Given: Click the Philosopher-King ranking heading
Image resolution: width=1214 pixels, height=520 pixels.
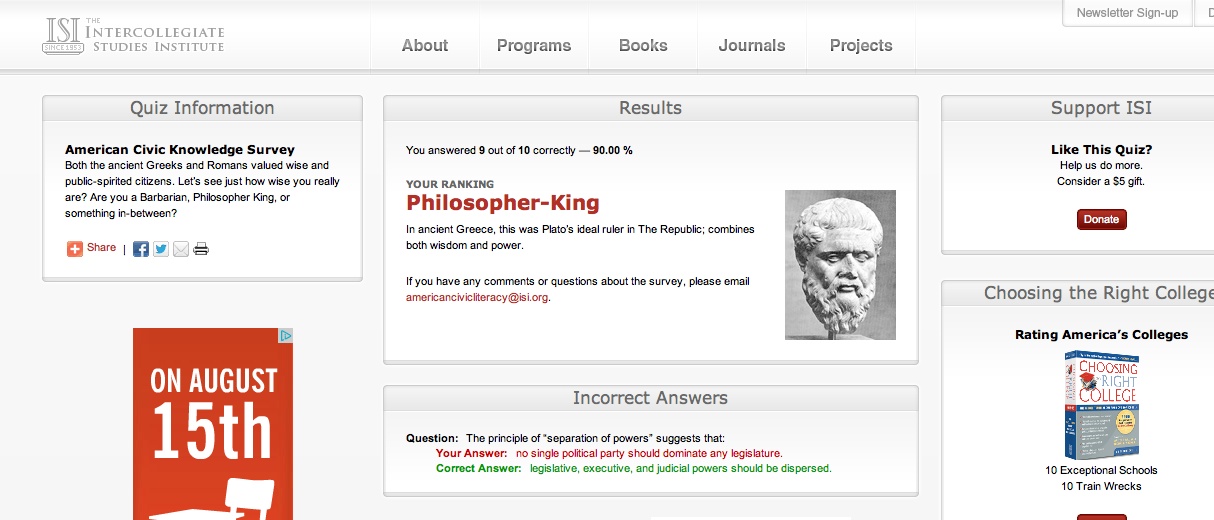Looking at the screenshot, I should (503, 203).
